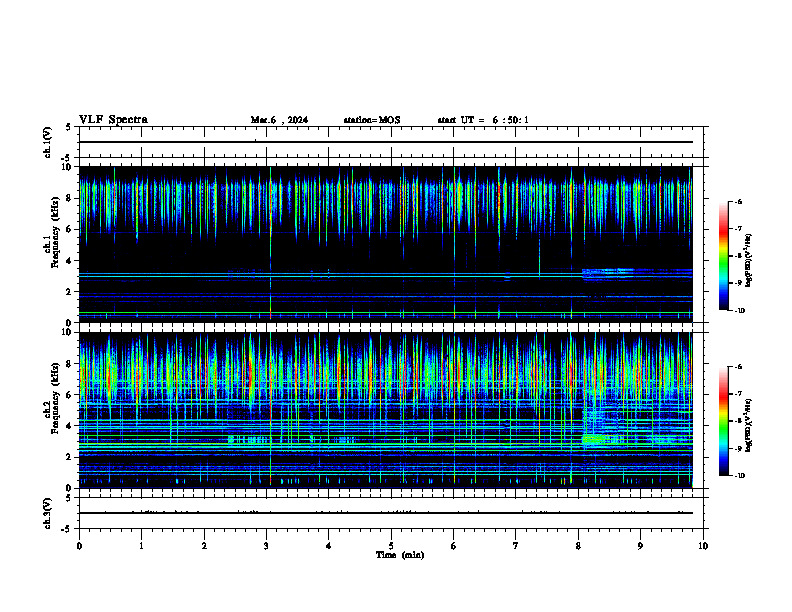
Task: Click the "VLF Spectra" plot title
Action: click(113, 120)
